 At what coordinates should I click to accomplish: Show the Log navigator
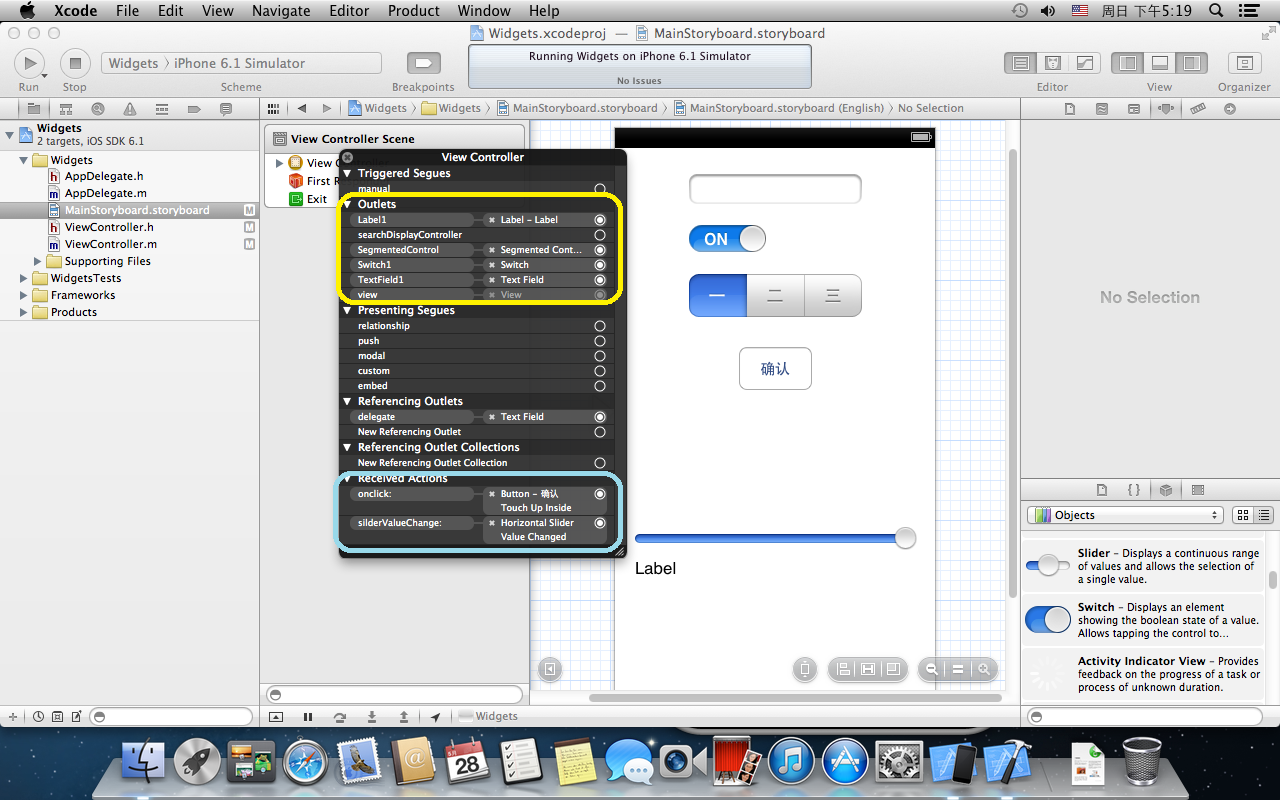(226, 108)
